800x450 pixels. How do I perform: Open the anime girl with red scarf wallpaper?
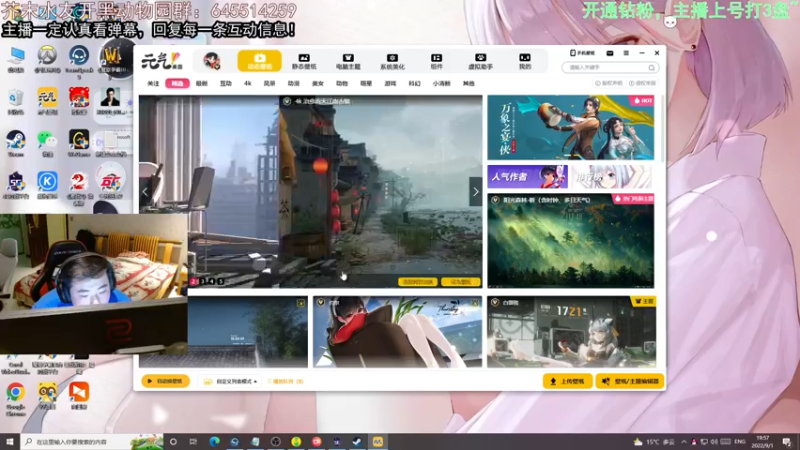click(397, 332)
